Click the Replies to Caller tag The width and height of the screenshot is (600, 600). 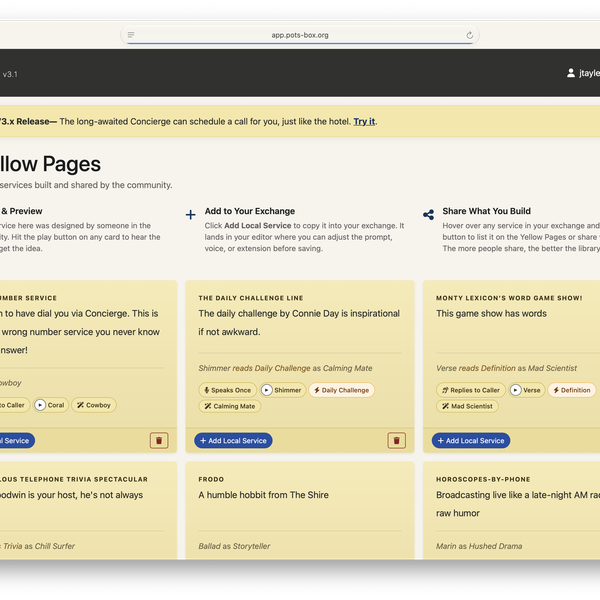click(471, 390)
